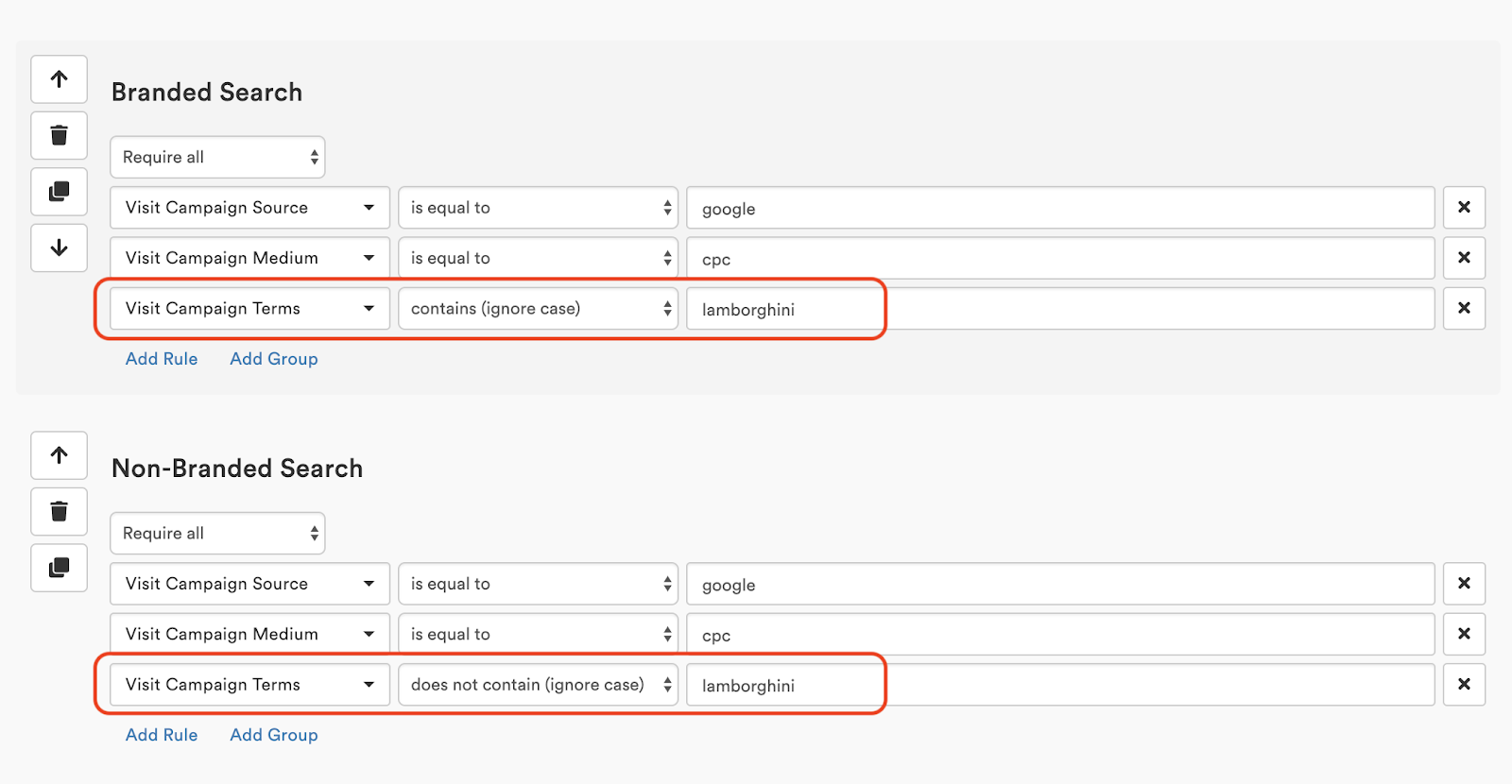This screenshot has width=1512, height=784.
Task: Click the Branded Search heading
Action: 207,92
